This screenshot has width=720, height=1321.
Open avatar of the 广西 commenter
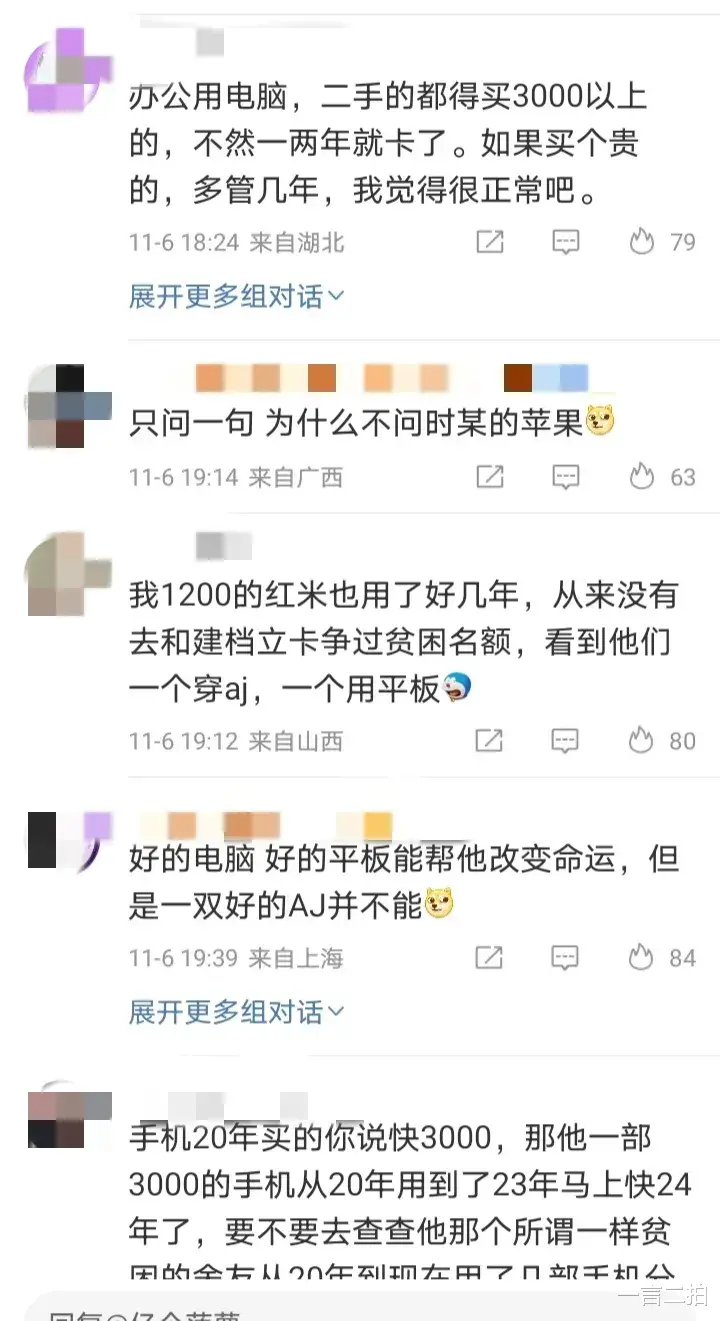(x=68, y=406)
